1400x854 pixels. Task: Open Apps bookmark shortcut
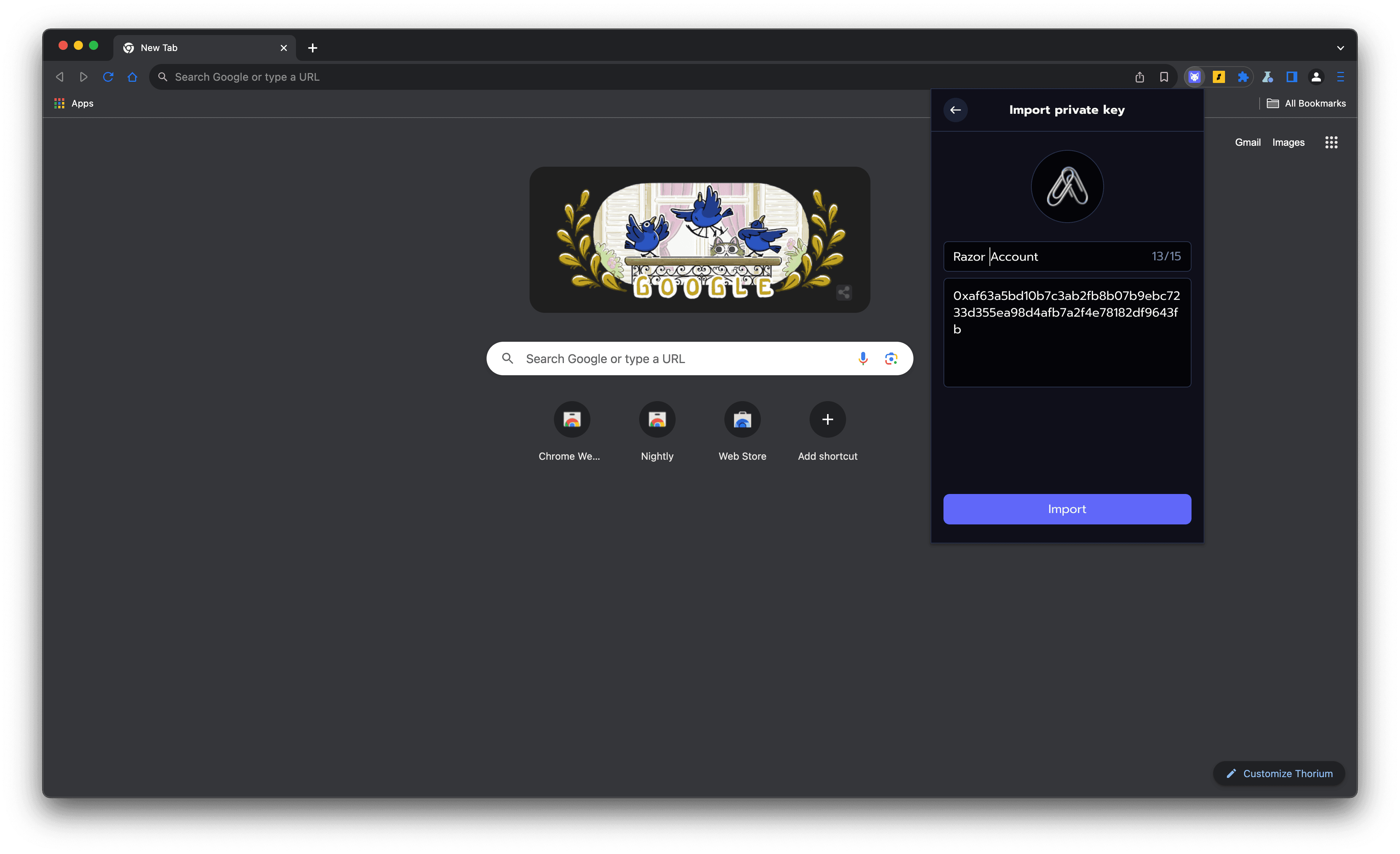point(74,104)
